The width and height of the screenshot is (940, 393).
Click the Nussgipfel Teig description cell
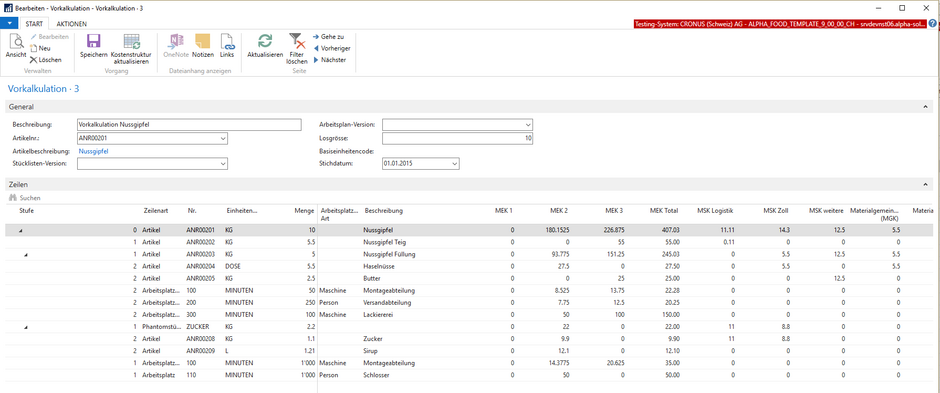click(384, 242)
